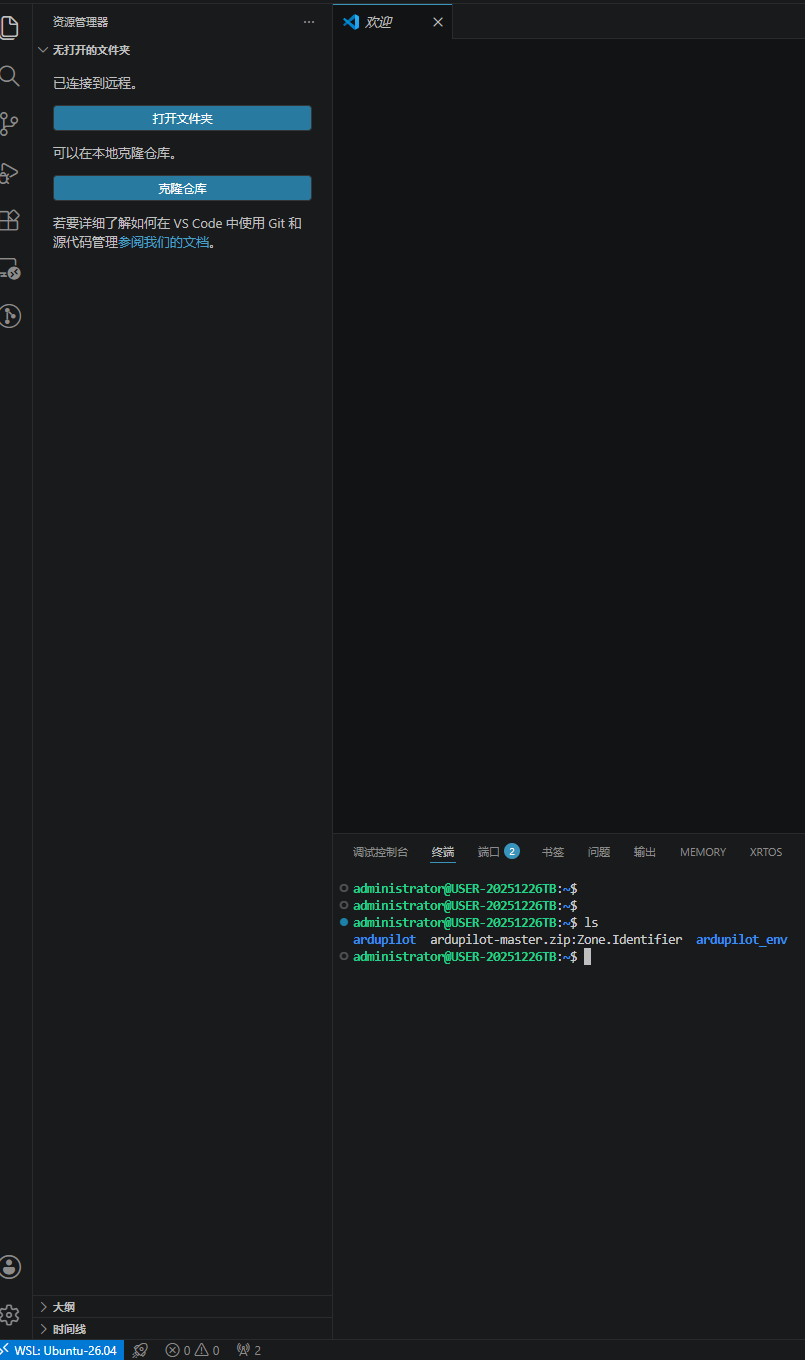Click the warning triangle icon showing 0
805x1360 pixels.
201,1350
